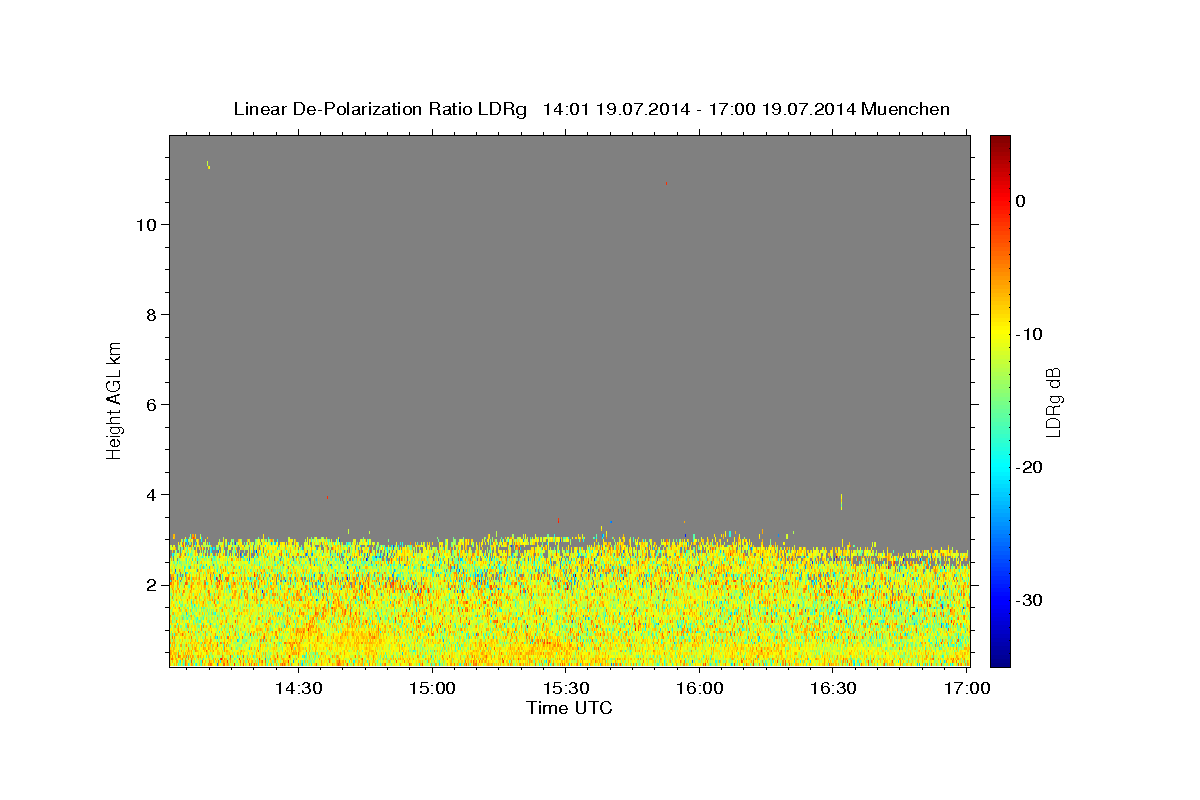Click the height tick label 4
Viewport: 1200px width, 800px height.
click(x=151, y=495)
